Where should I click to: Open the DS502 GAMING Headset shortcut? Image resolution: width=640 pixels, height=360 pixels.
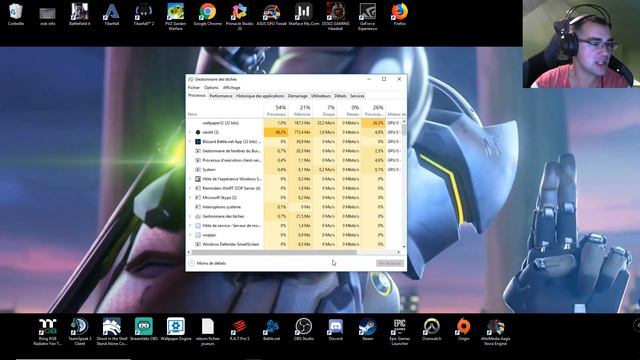pyautogui.click(x=336, y=17)
